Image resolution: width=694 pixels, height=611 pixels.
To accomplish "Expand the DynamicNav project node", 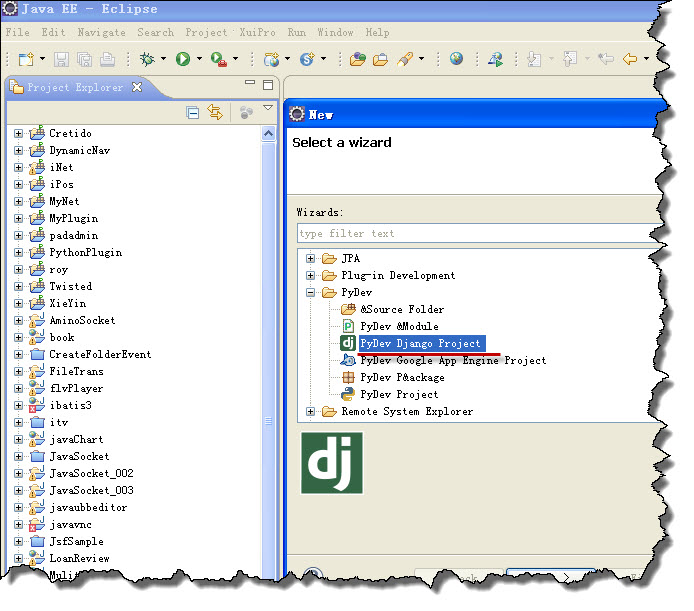I will click(18, 151).
